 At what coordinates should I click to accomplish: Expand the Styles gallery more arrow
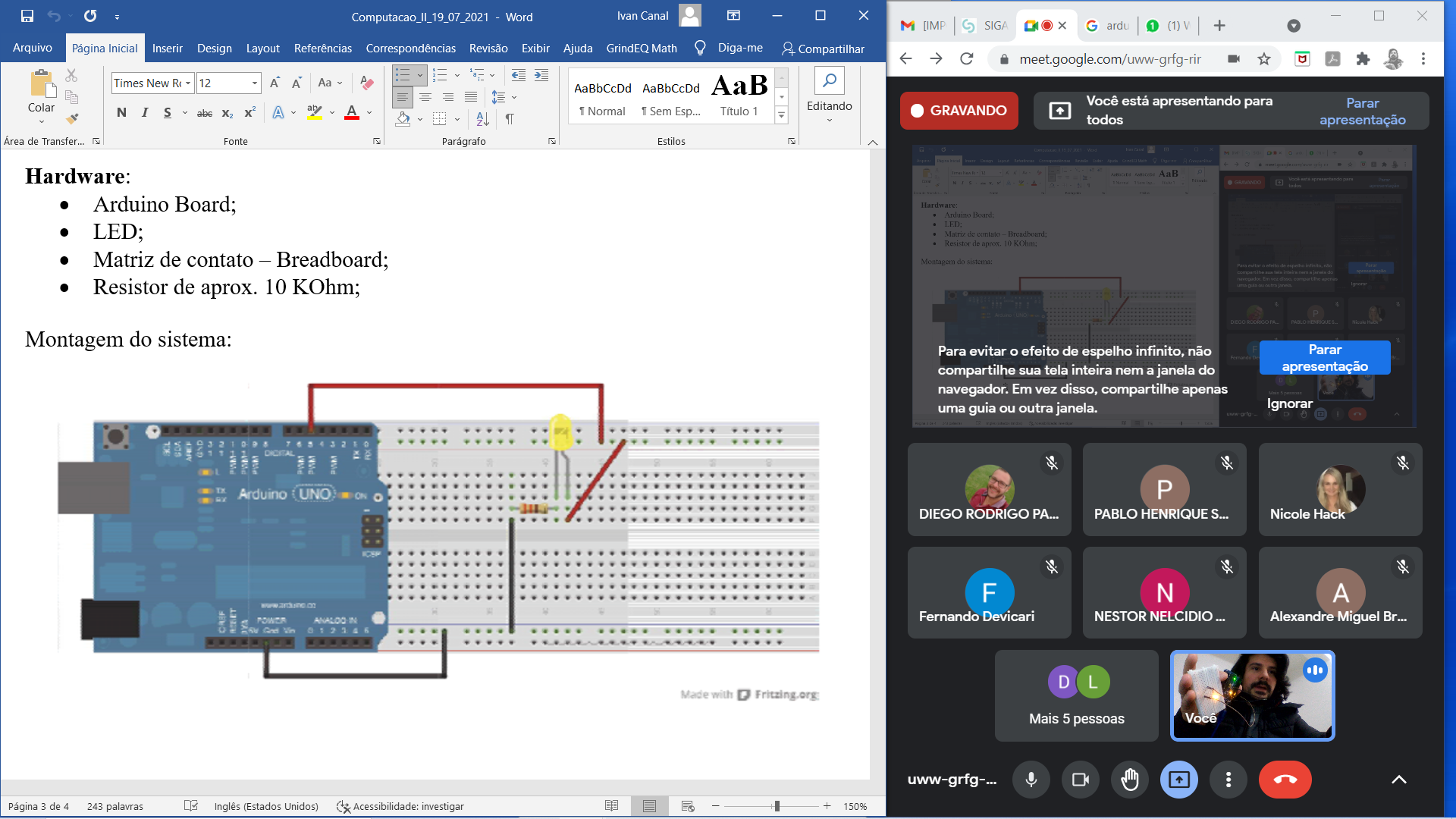click(x=782, y=115)
